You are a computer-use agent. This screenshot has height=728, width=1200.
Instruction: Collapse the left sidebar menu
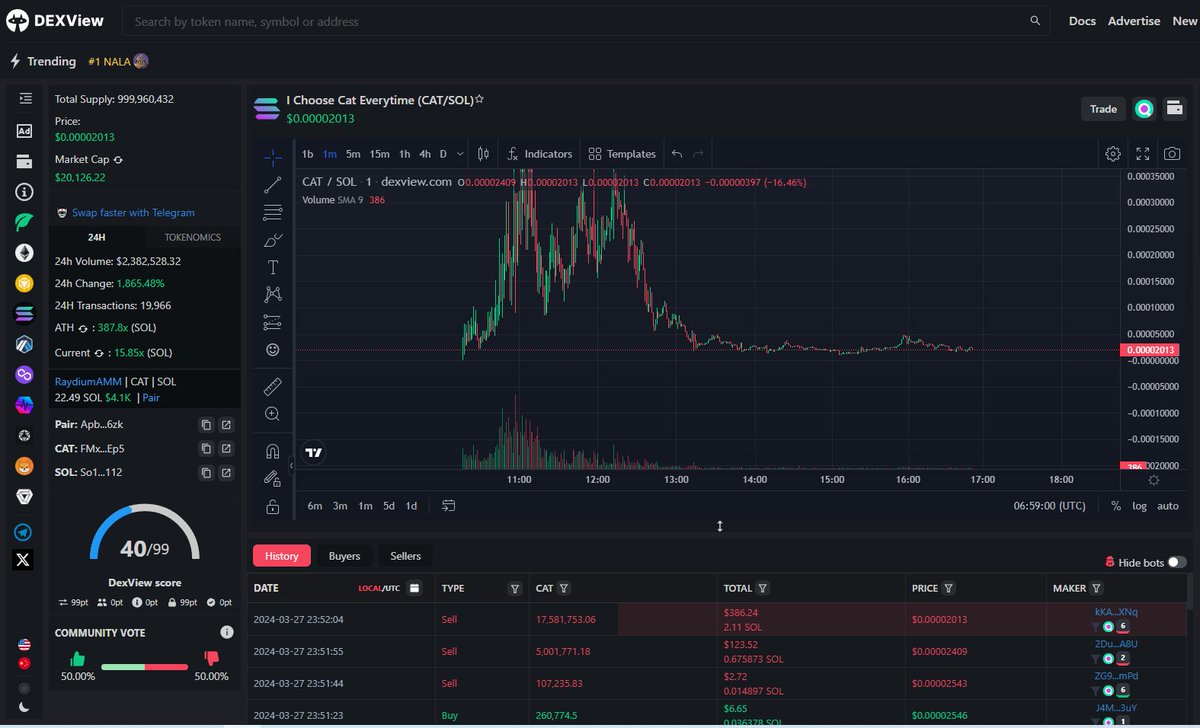25,98
